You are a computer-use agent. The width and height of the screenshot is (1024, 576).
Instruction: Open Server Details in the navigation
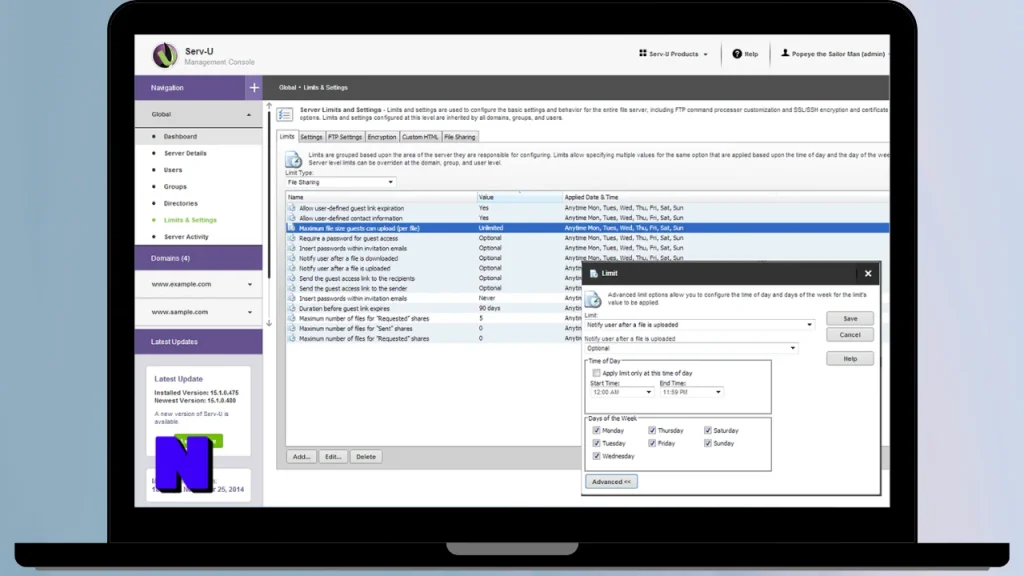click(x=185, y=153)
